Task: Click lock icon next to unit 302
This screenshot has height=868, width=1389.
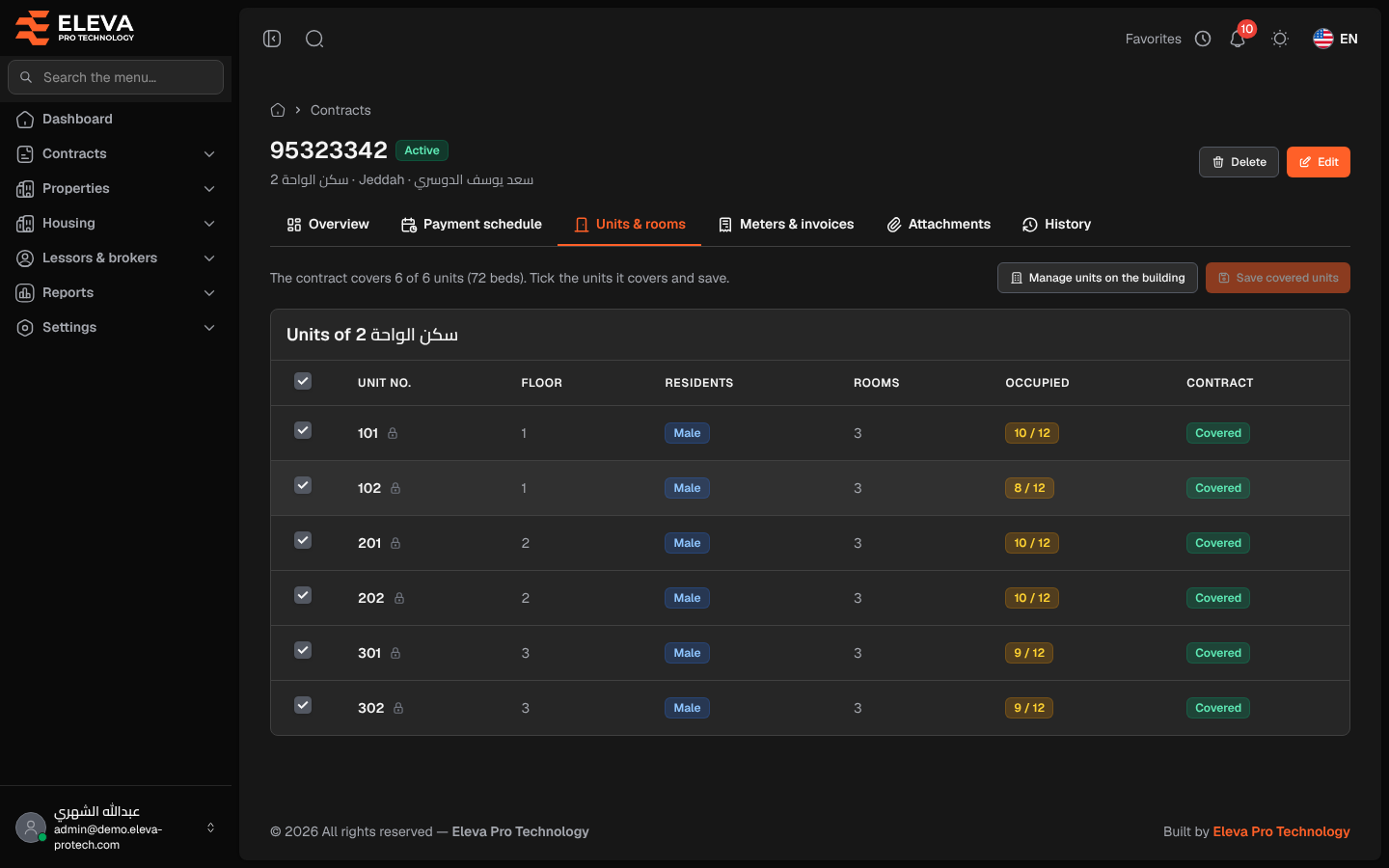Action: (x=398, y=708)
